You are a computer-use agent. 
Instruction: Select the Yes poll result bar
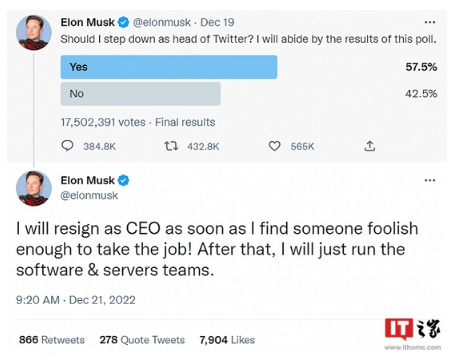click(169, 67)
